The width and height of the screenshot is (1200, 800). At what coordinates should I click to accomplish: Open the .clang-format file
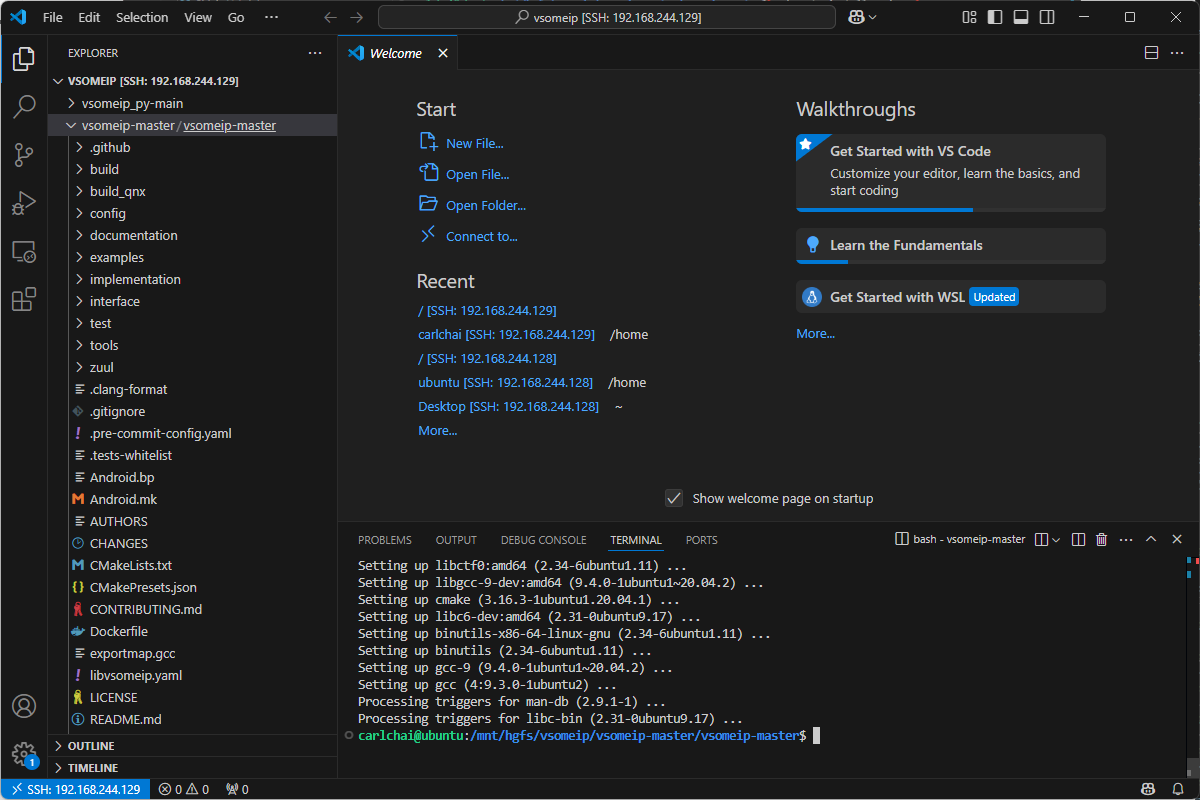129,389
